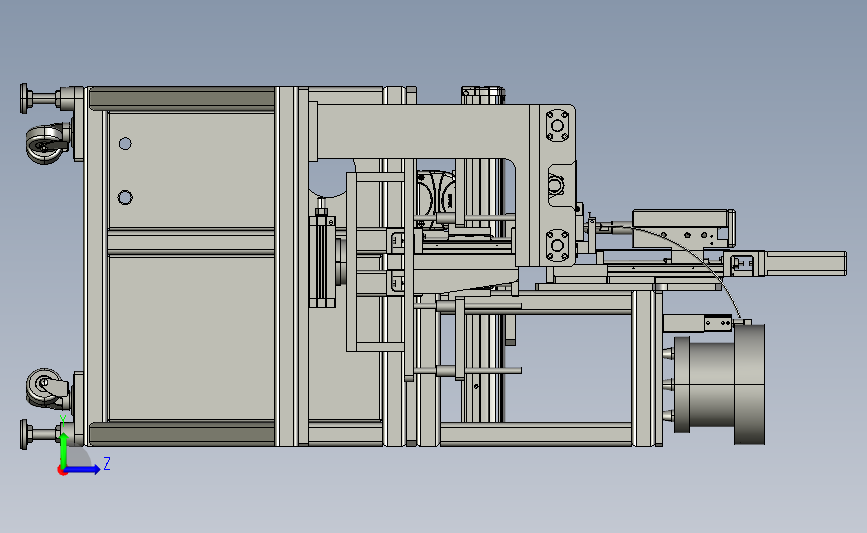This screenshot has width=867, height=533.
Task: Select the lower-left caster wheel
Action: [x=43, y=388]
